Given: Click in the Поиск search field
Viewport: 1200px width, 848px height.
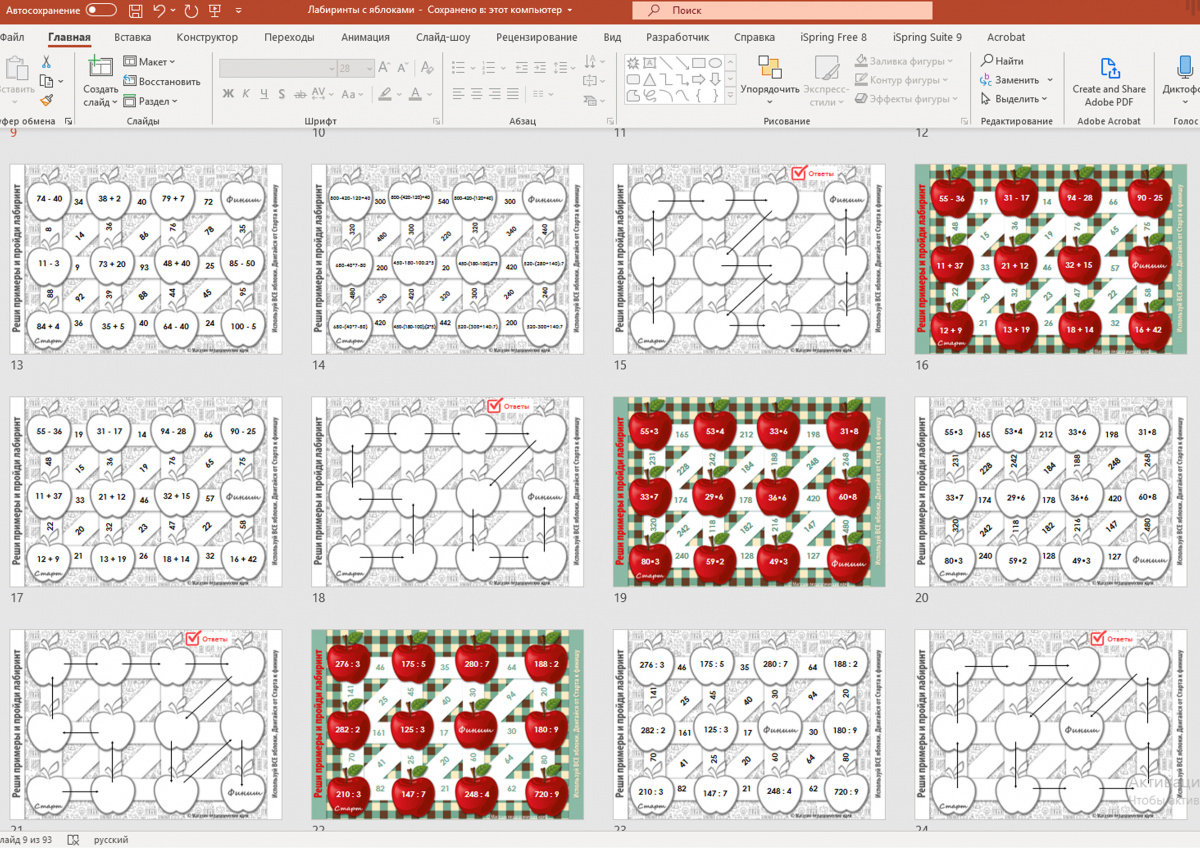Looking at the screenshot, I should (x=782, y=10).
